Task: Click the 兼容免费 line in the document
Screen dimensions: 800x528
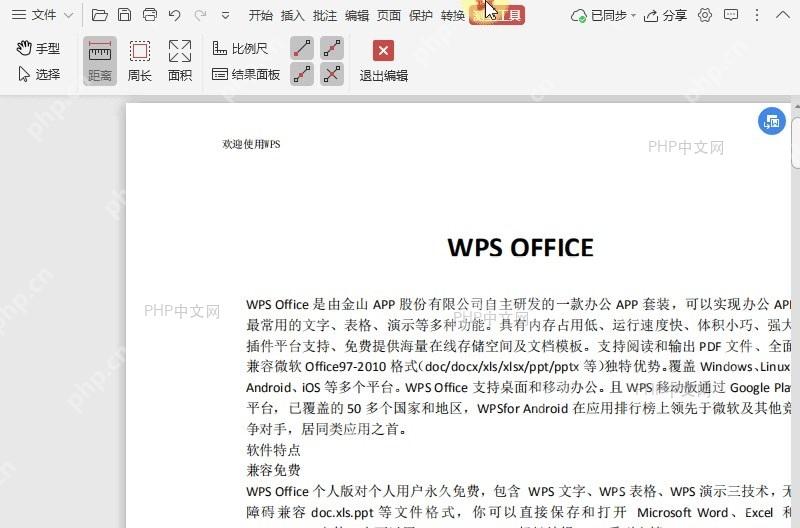Action: [x=273, y=470]
